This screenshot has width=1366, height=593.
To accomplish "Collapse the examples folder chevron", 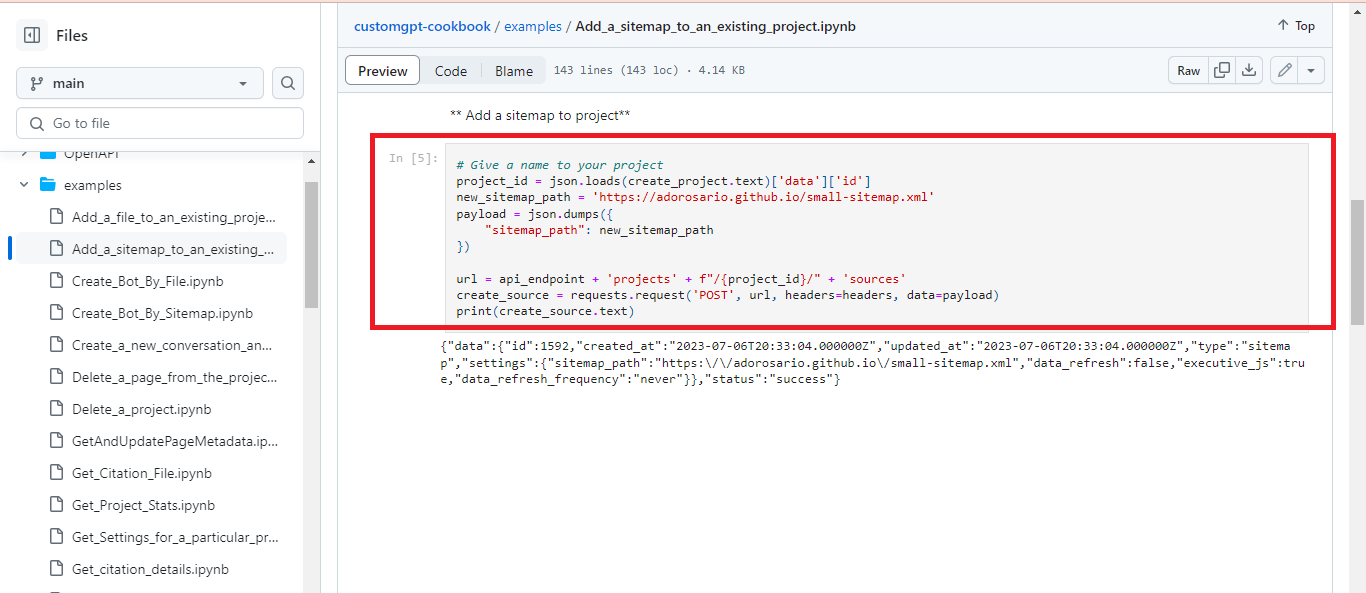I will pos(24,185).
